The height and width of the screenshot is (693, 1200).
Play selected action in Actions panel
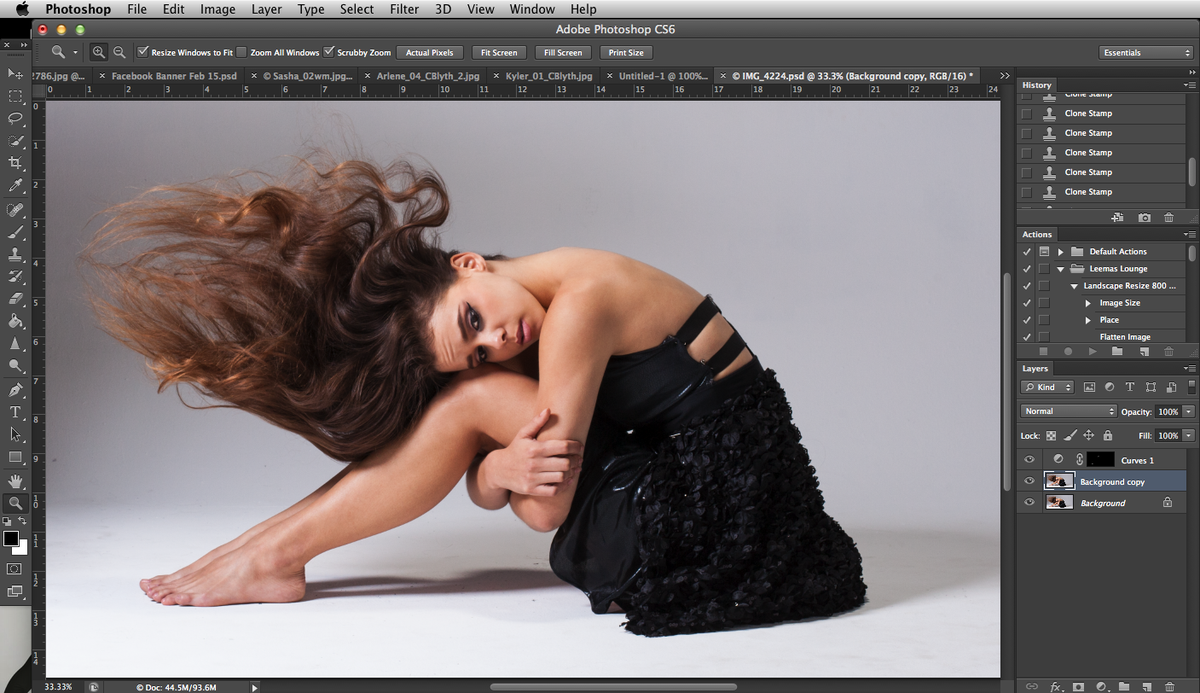(x=1092, y=352)
